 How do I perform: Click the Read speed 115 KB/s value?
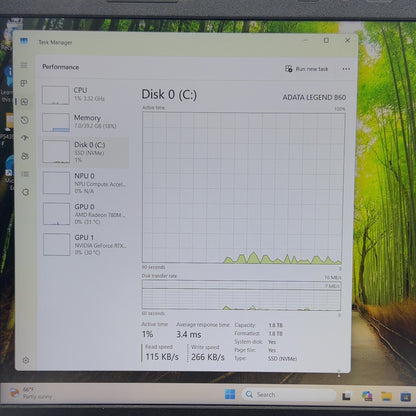pyautogui.click(x=162, y=357)
